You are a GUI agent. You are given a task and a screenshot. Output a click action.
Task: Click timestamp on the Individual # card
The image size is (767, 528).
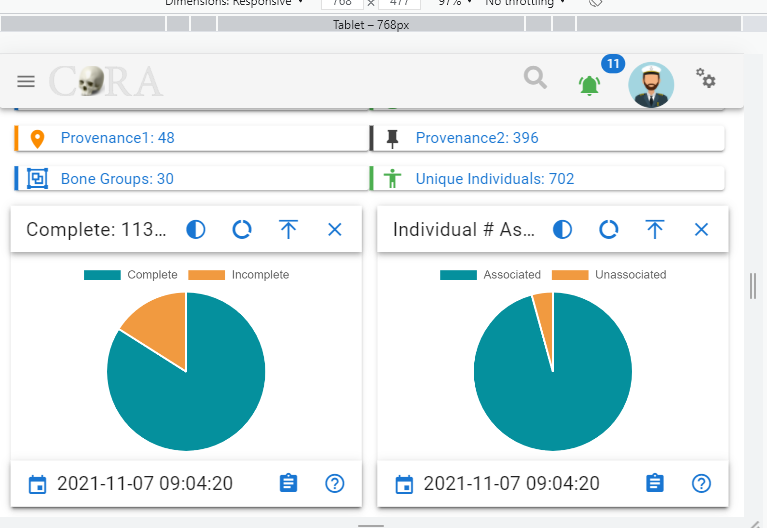(511, 483)
